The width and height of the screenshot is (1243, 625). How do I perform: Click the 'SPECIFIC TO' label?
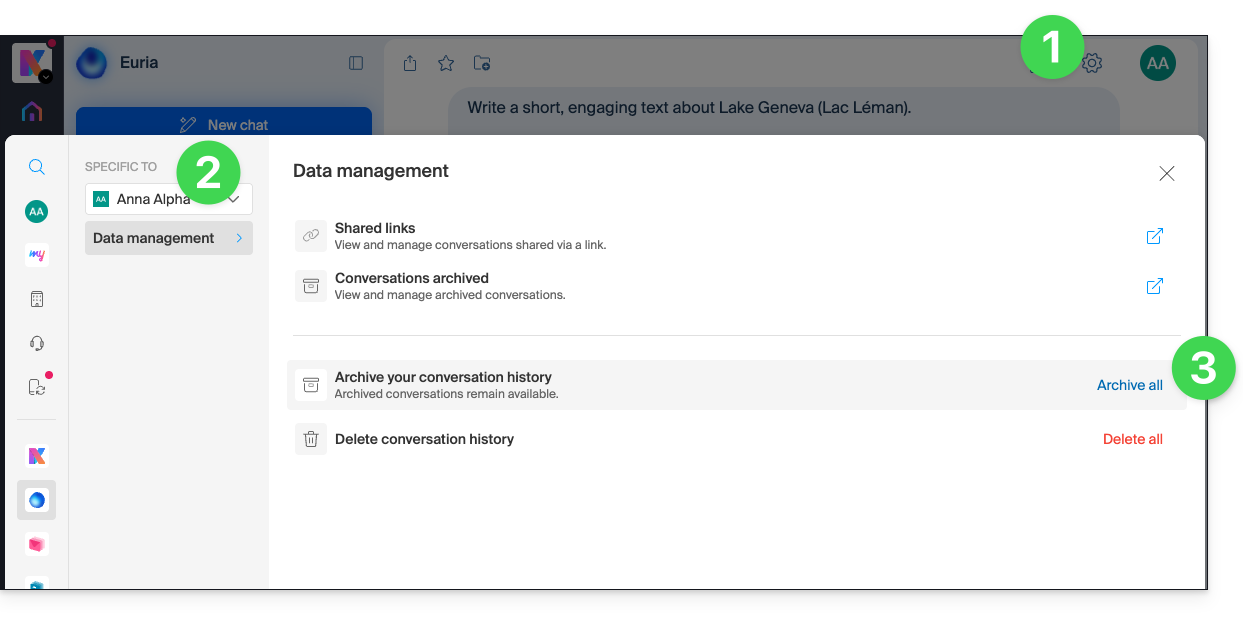coord(121,167)
